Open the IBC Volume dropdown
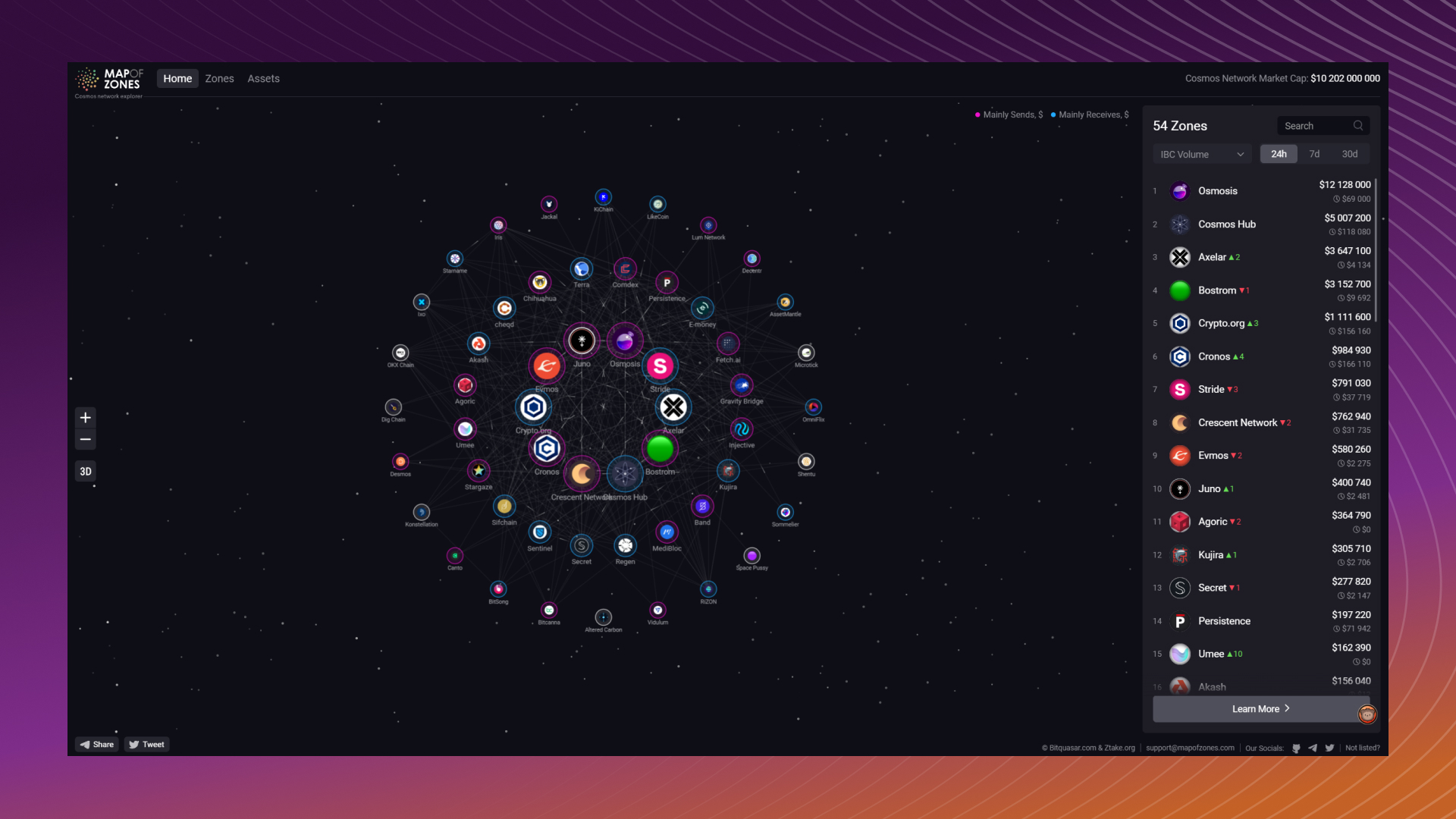Viewport: 1456px width, 819px height. (x=1201, y=154)
